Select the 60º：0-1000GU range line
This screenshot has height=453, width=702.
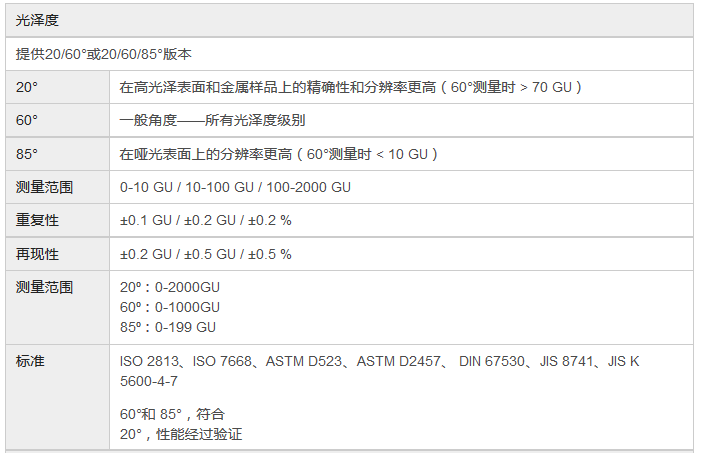(169, 307)
